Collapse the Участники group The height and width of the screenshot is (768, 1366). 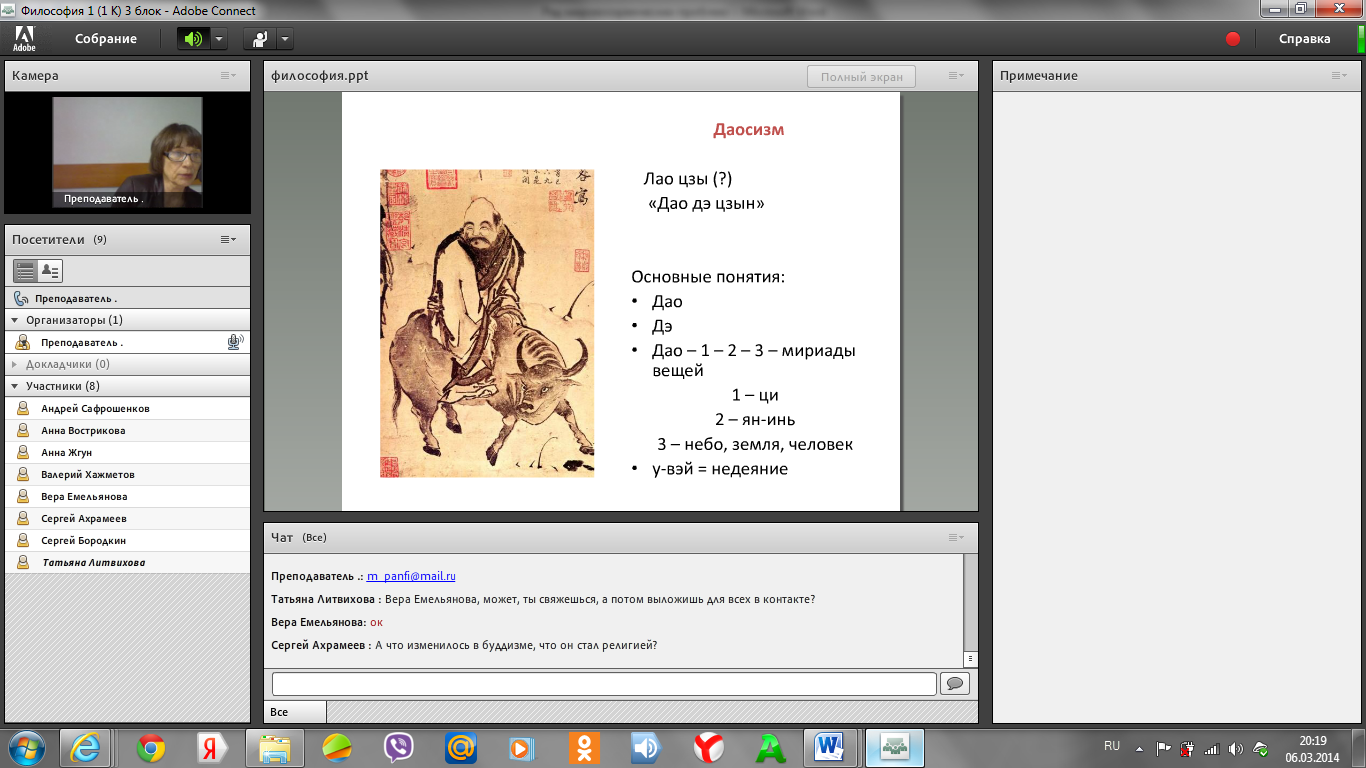15,386
